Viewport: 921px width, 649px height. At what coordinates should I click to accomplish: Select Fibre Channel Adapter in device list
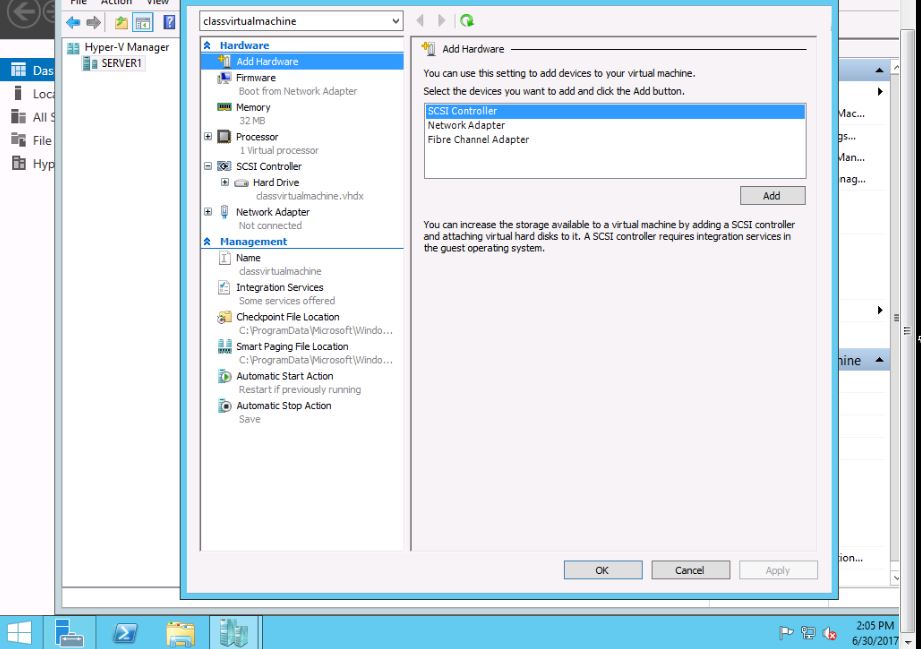(615, 139)
